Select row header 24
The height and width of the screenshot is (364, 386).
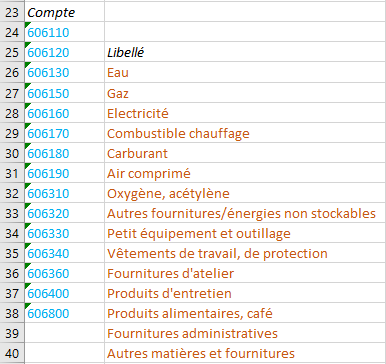[x=12, y=32]
